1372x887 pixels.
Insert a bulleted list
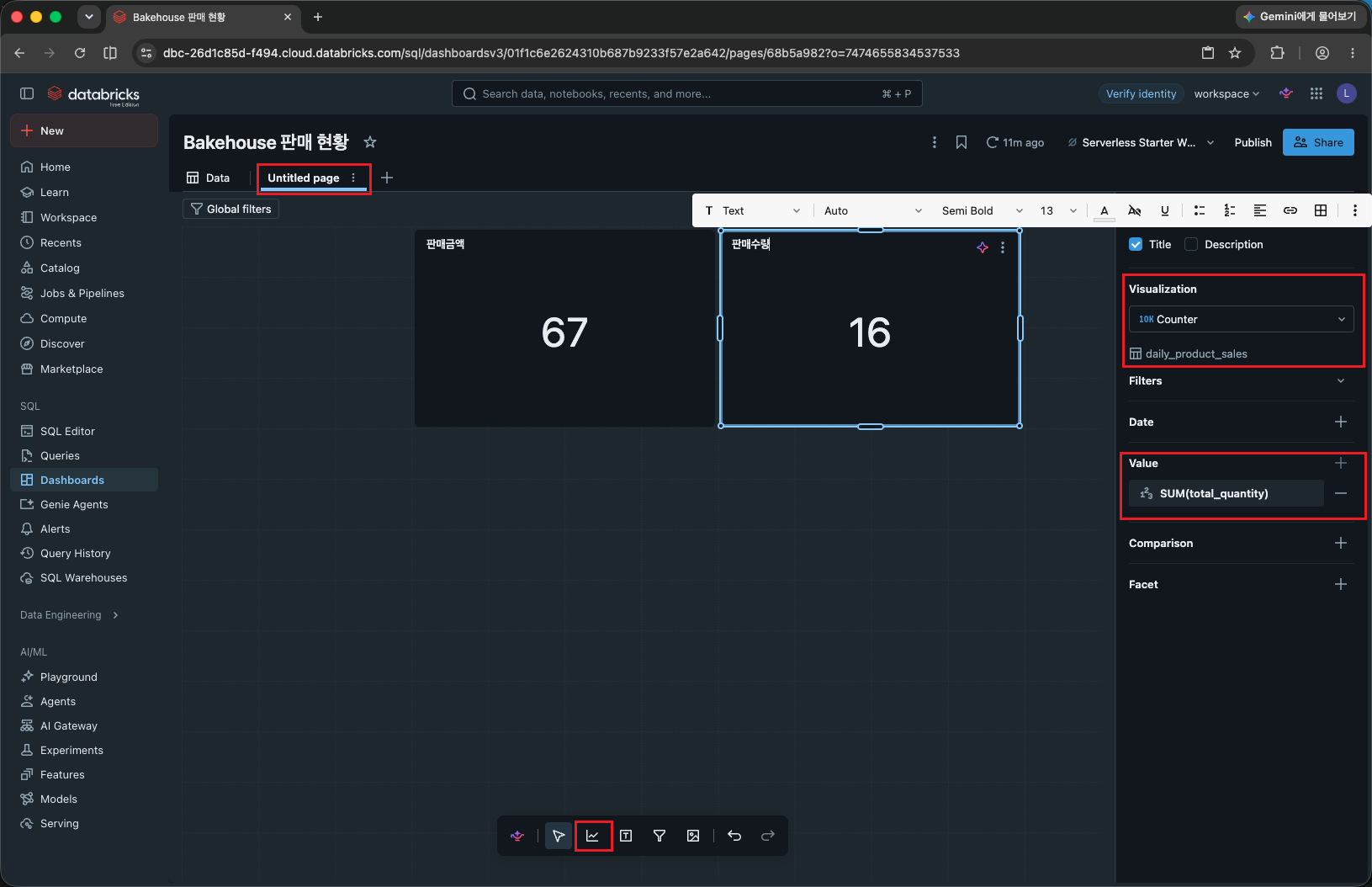[x=1200, y=211]
